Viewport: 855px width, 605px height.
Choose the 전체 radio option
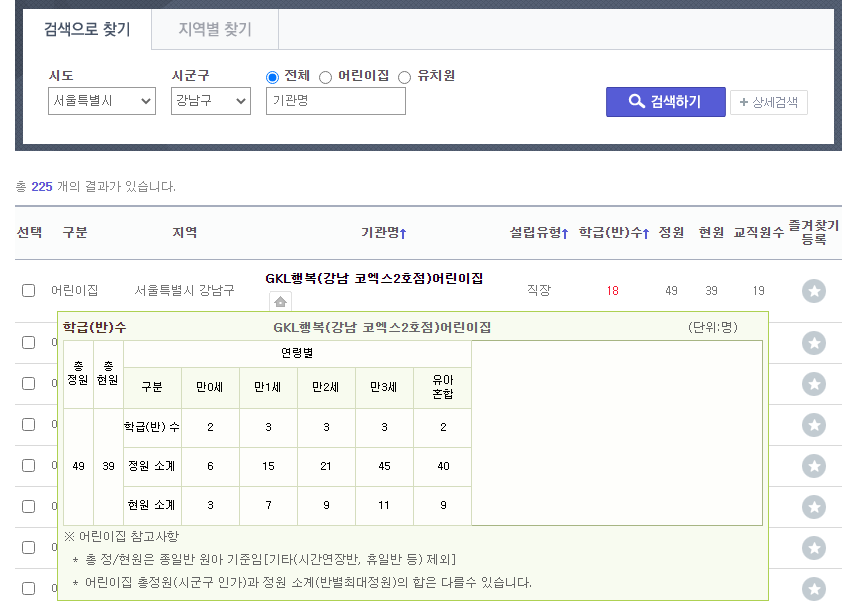[272, 77]
